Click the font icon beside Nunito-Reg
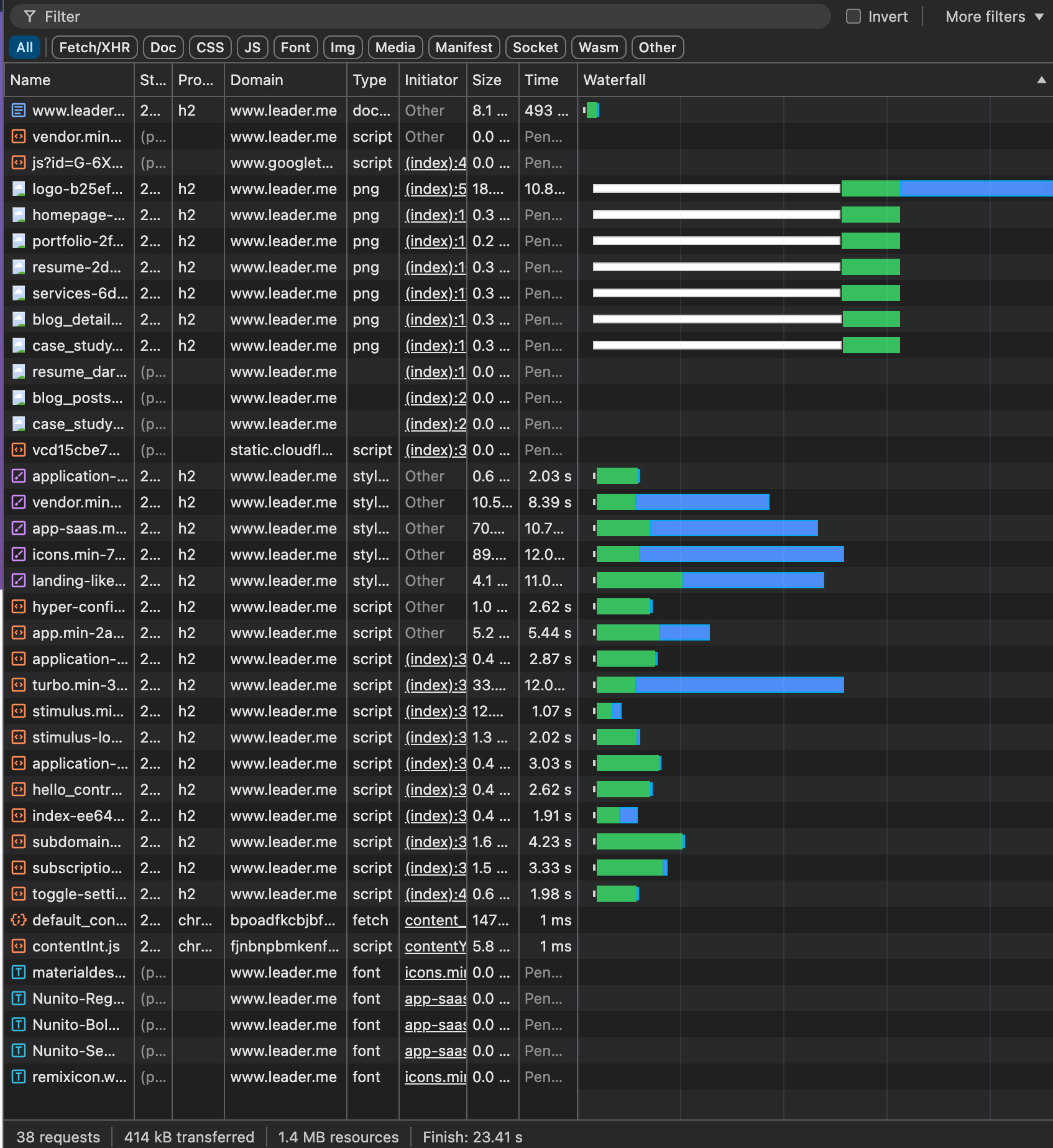The height and width of the screenshot is (1148, 1053). click(19, 999)
